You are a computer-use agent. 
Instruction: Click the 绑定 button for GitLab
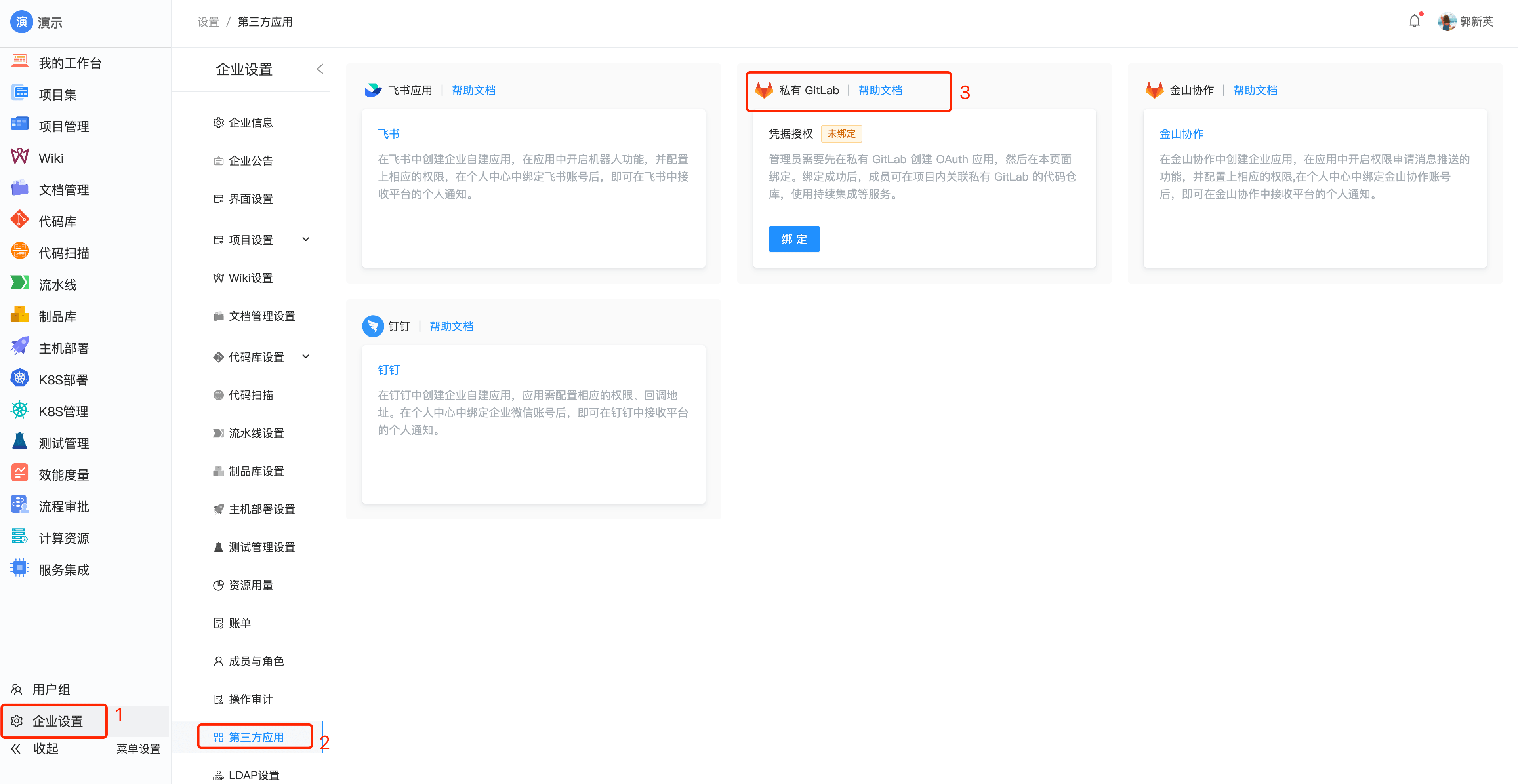click(x=794, y=239)
